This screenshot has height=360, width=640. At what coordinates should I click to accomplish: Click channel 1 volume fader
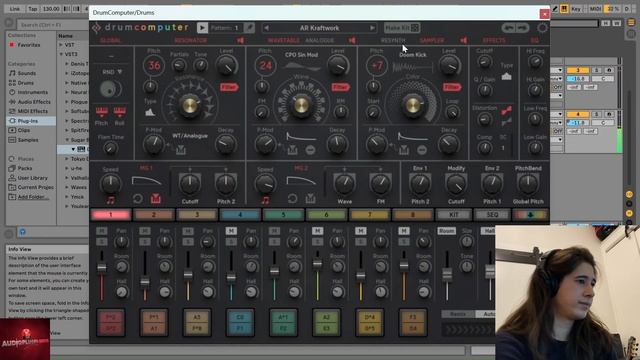pos(102,267)
